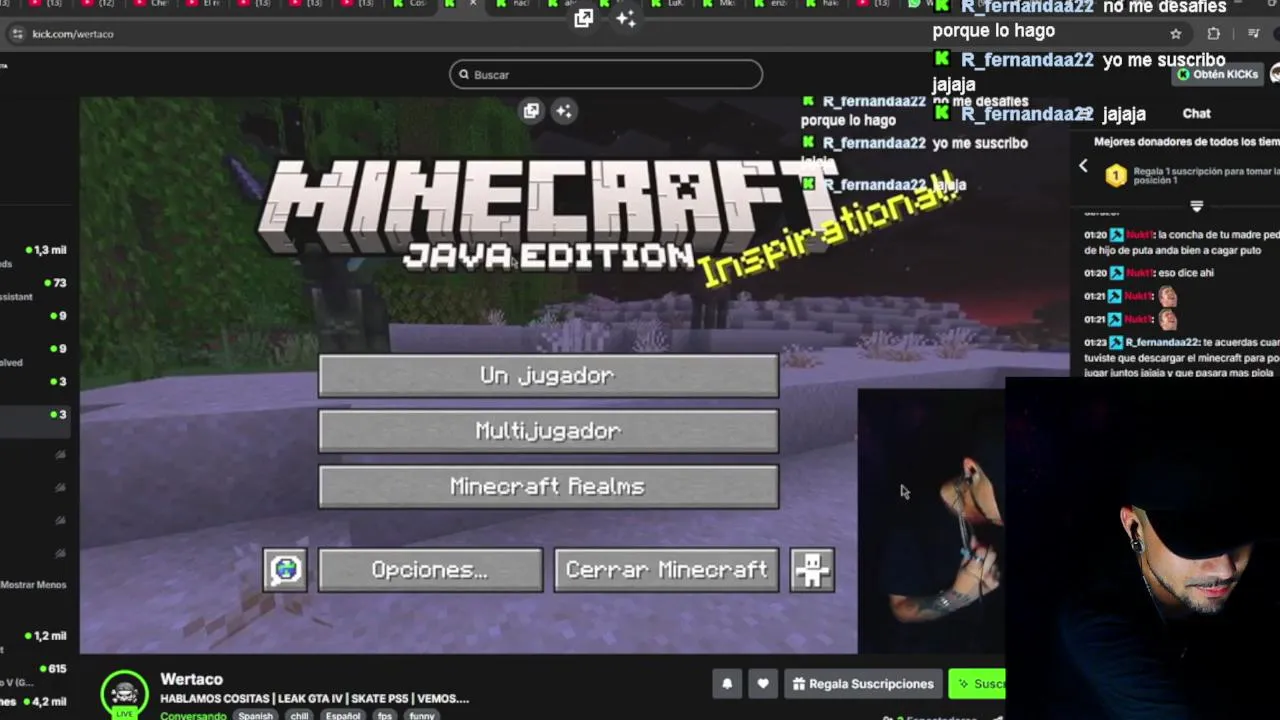Open sidebar channel with 1,2 mil viewers
The height and width of the screenshot is (720, 1280).
pyautogui.click(x=34, y=636)
